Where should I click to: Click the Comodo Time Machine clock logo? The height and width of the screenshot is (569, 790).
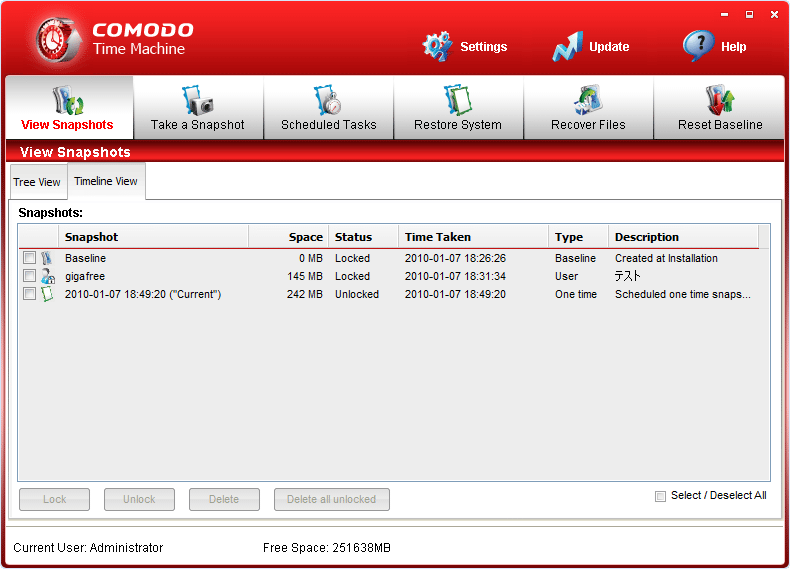58,40
